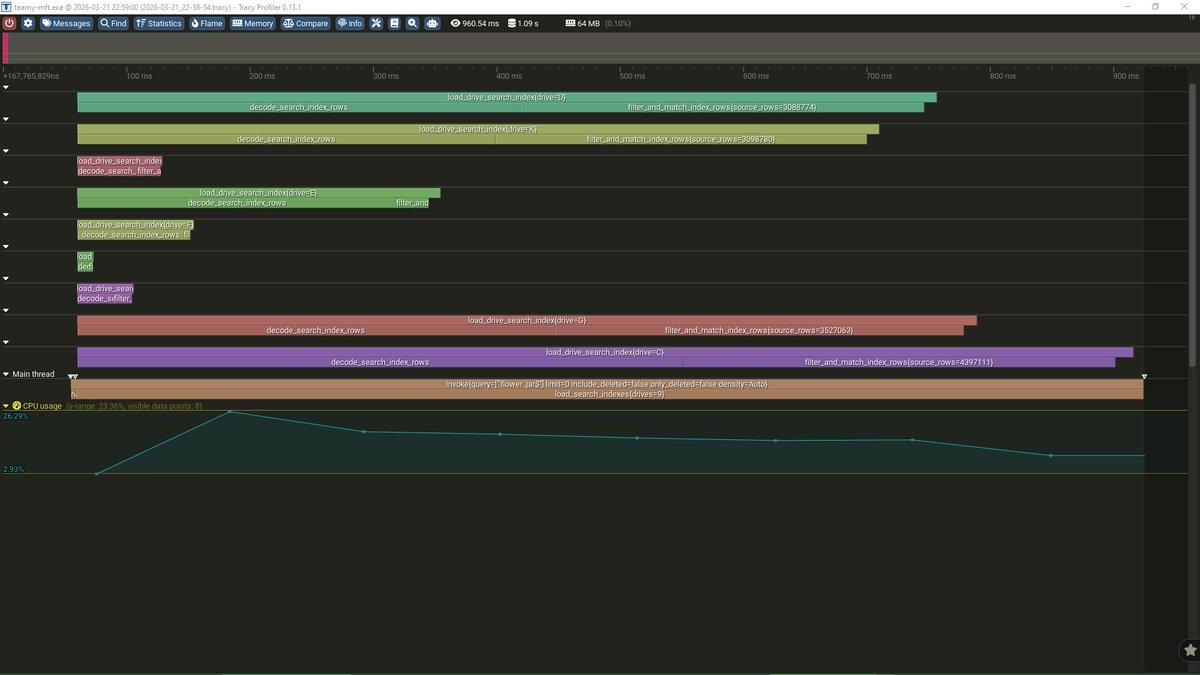1200x675 pixels.
Task: Select the load_drive_search_index{drive=C} zone
Action: point(605,352)
